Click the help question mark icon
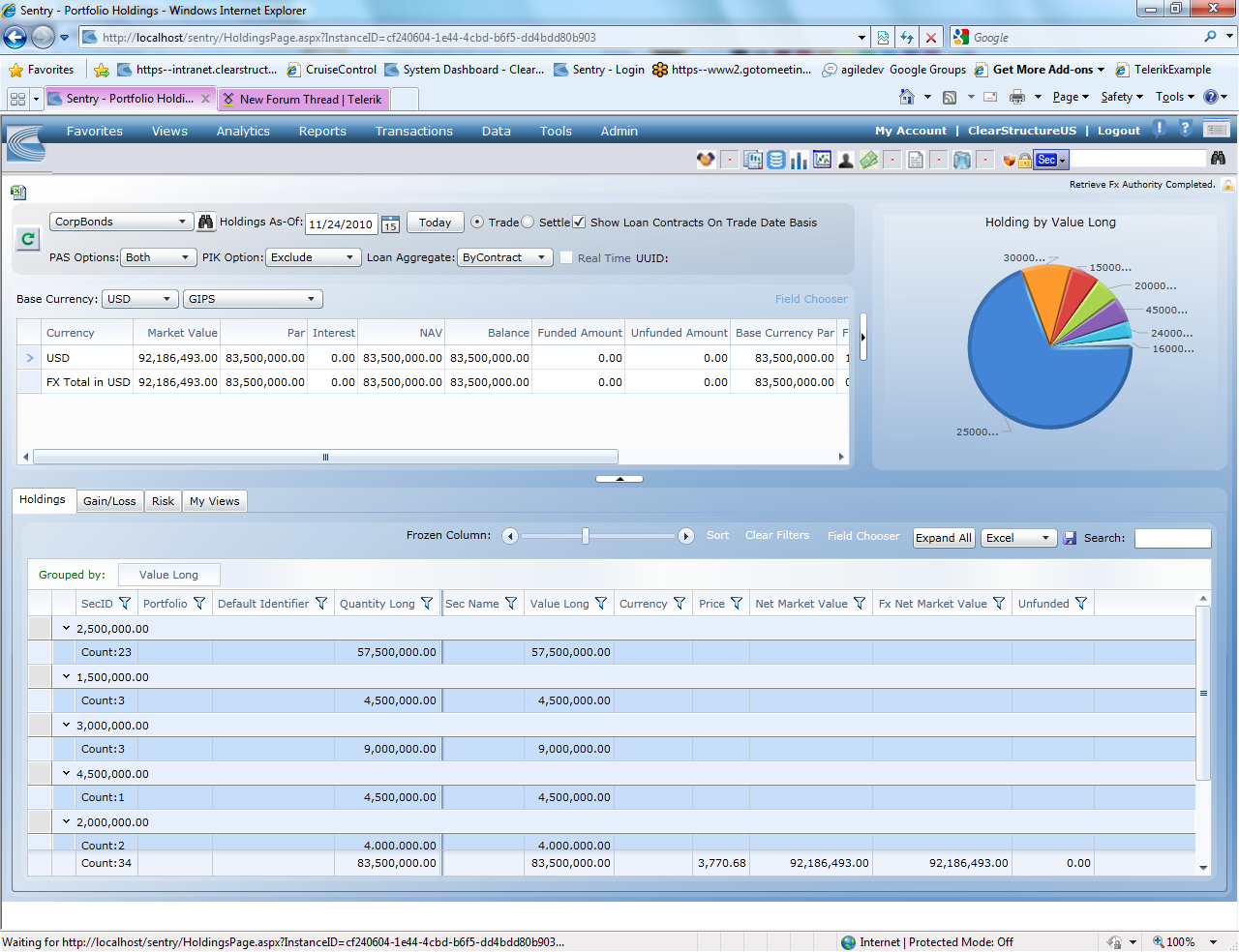Screen dimensions: 1239x952 (x=1185, y=129)
